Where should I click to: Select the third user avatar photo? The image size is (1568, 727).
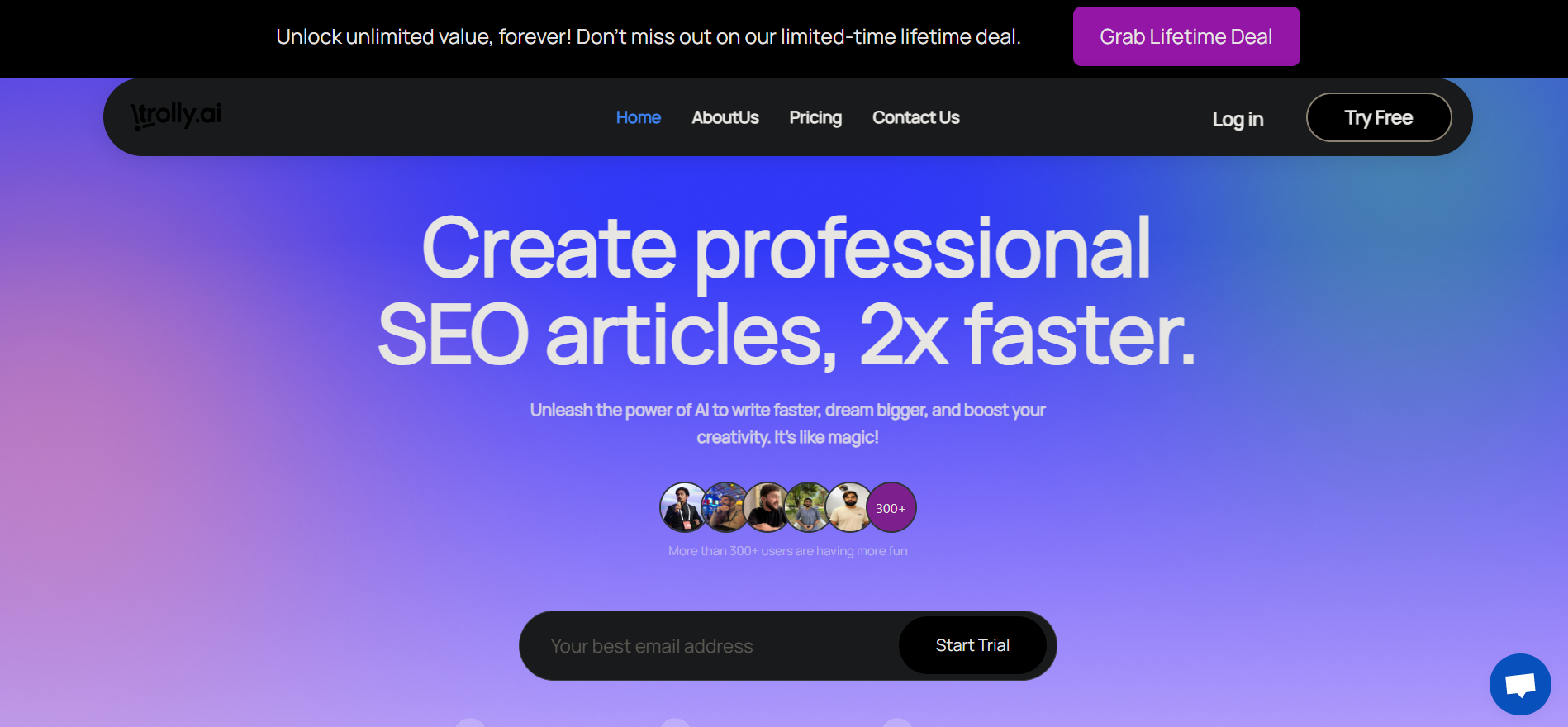pyautogui.click(x=766, y=507)
